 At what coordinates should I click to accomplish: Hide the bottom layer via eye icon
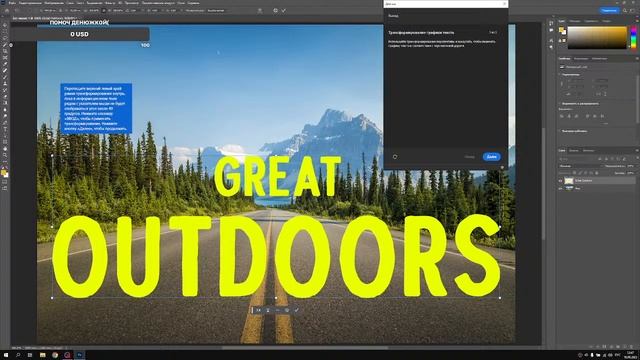pyautogui.click(x=560, y=189)
